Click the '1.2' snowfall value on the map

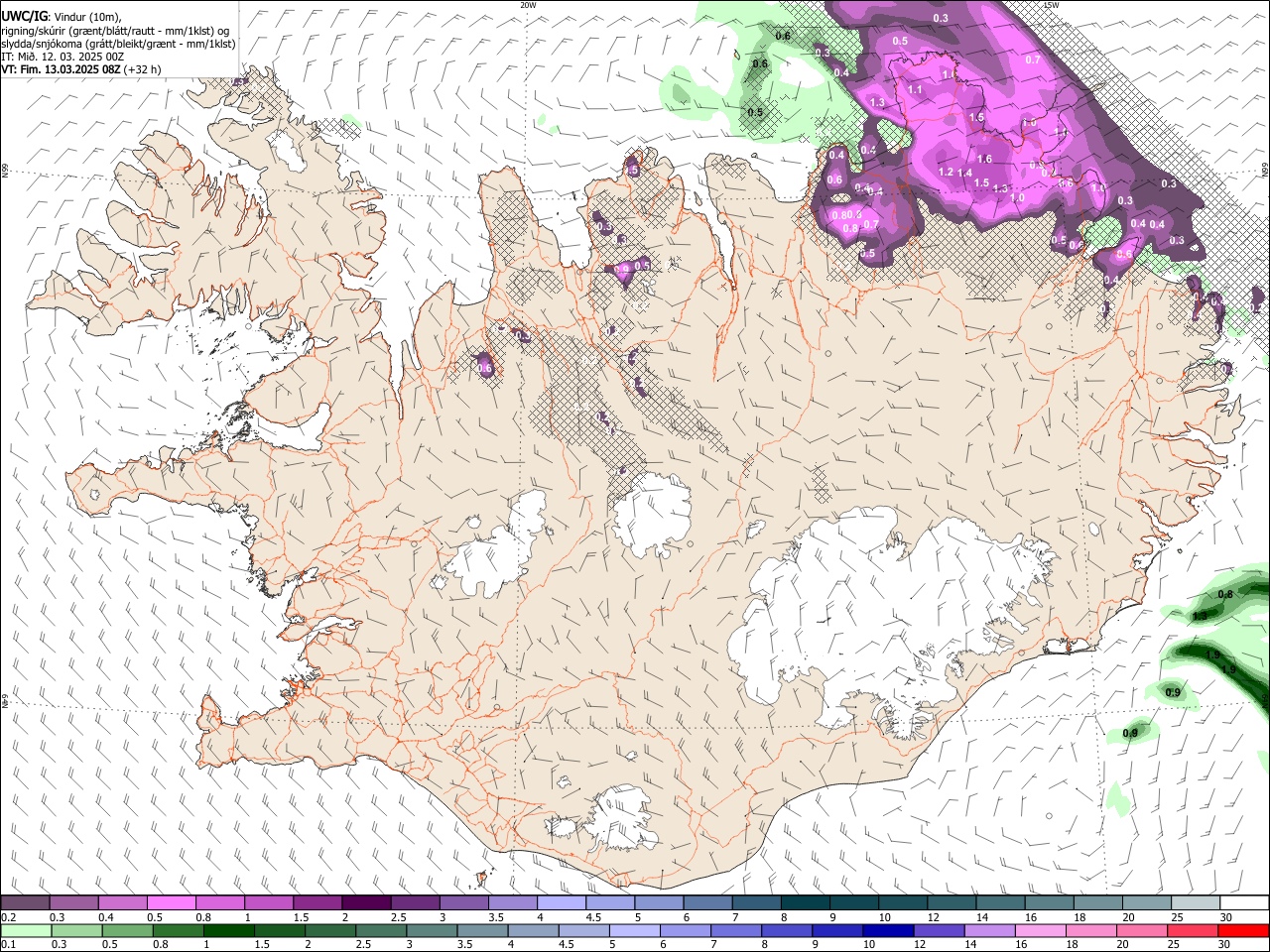[946, 173]
